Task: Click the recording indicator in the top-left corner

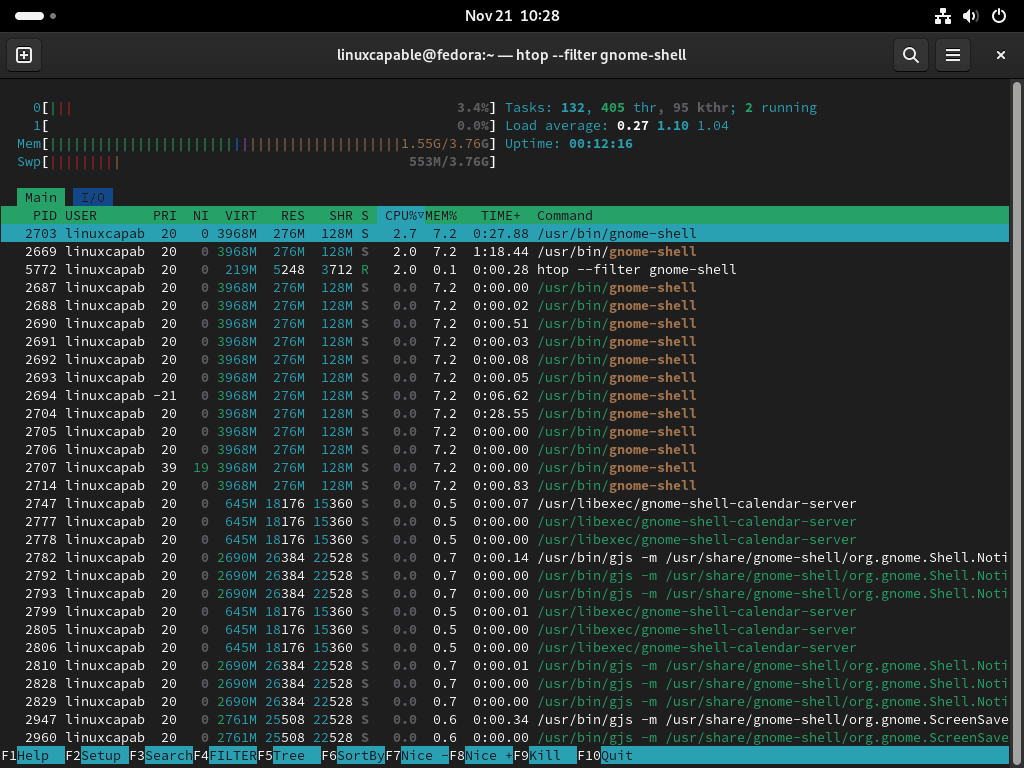Action: (30, 16)
